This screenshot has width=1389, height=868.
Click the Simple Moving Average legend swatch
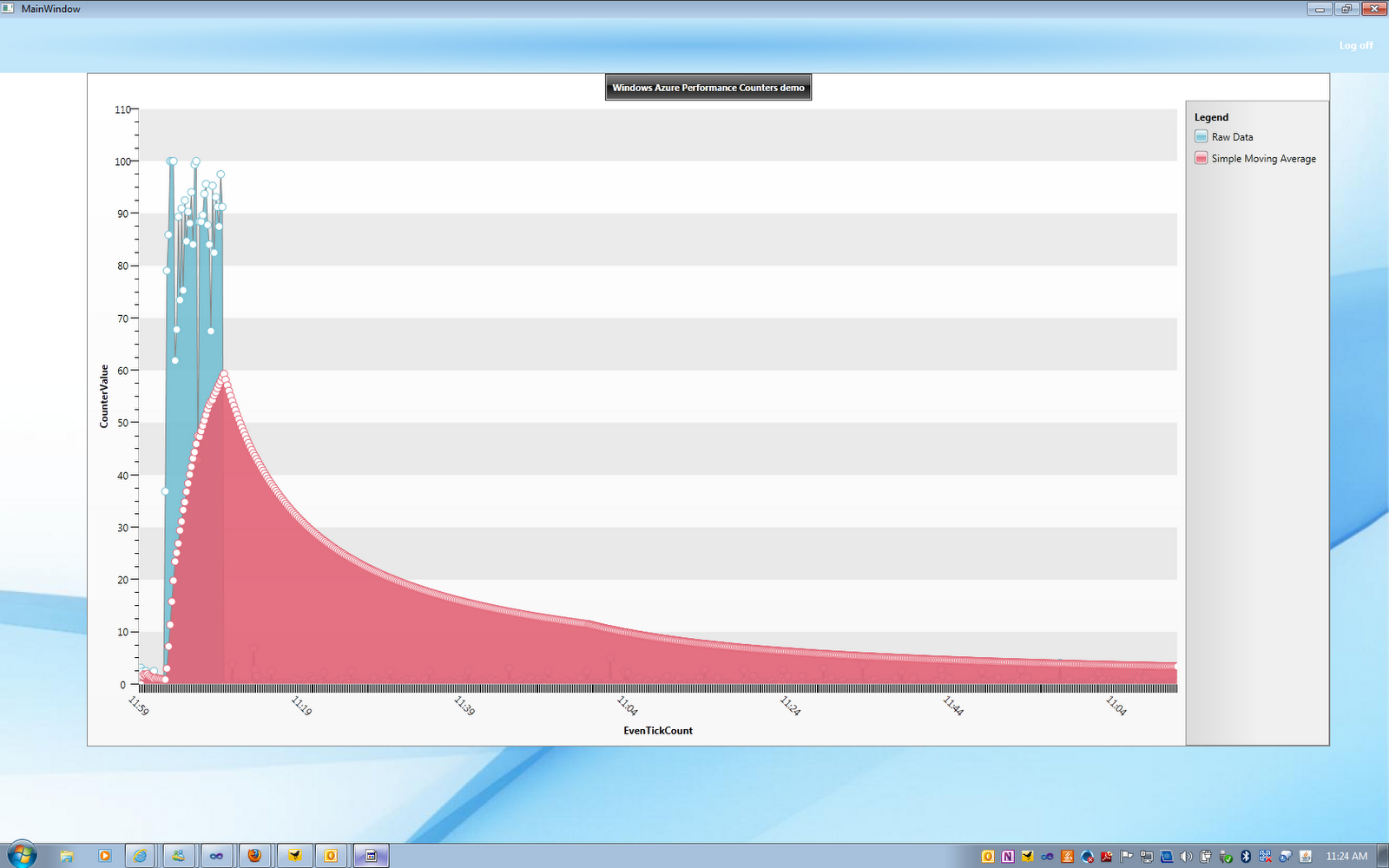pyautogui.click(x=1201, y=158)
